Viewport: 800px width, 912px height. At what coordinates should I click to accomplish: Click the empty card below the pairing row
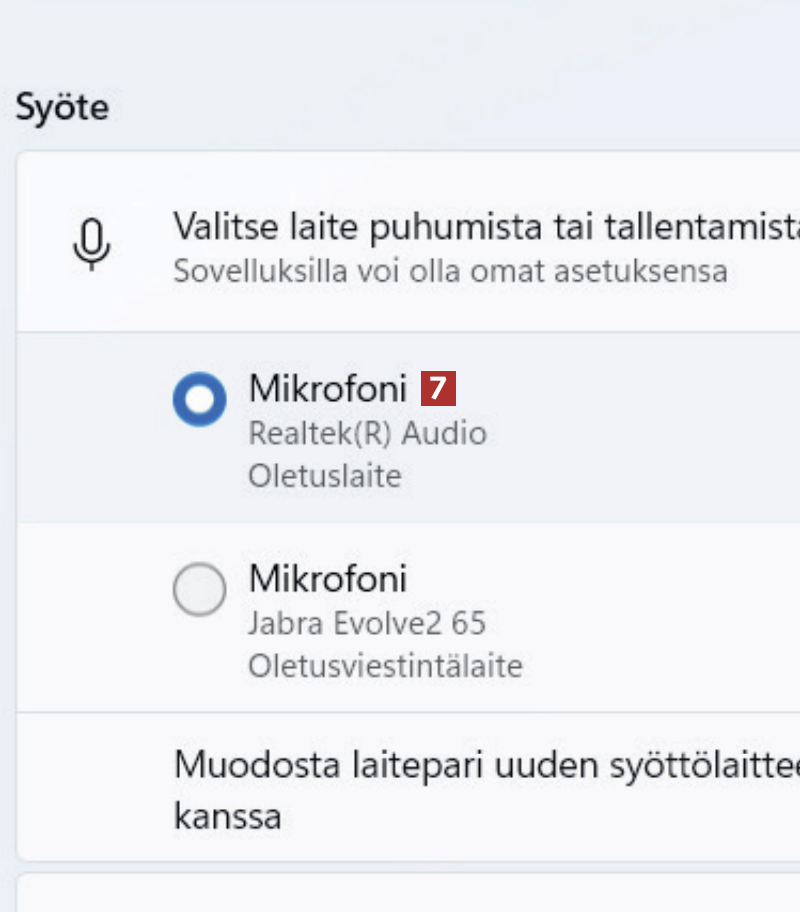point(400,893)
